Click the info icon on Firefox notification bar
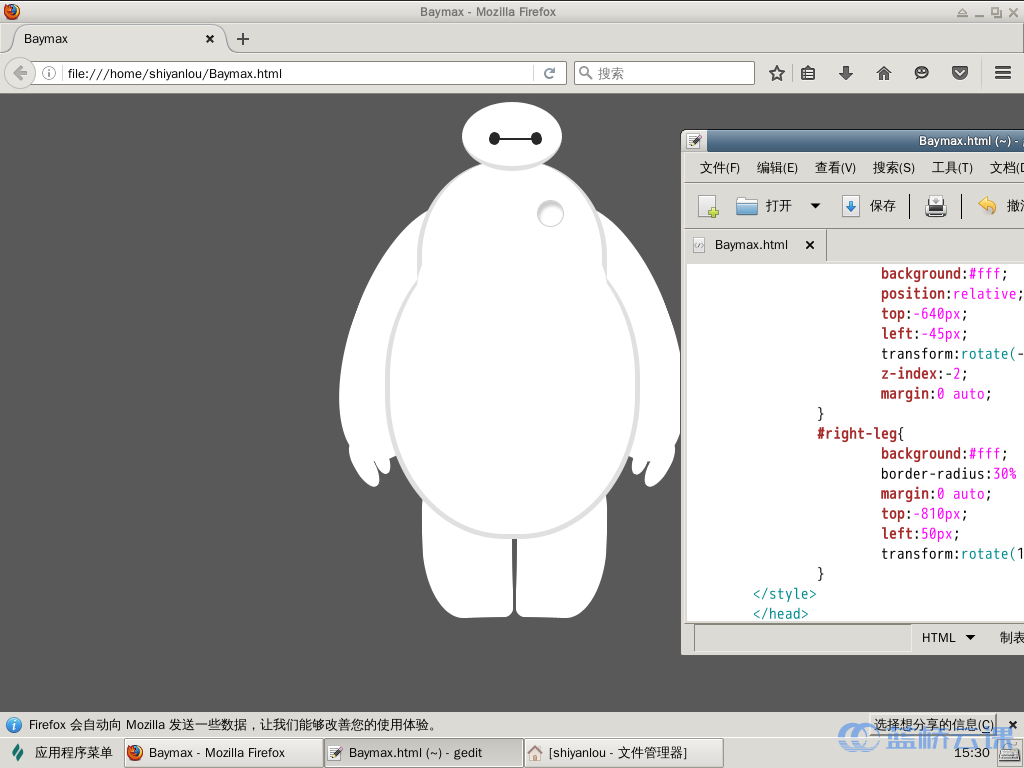 (x=14, y=724)
